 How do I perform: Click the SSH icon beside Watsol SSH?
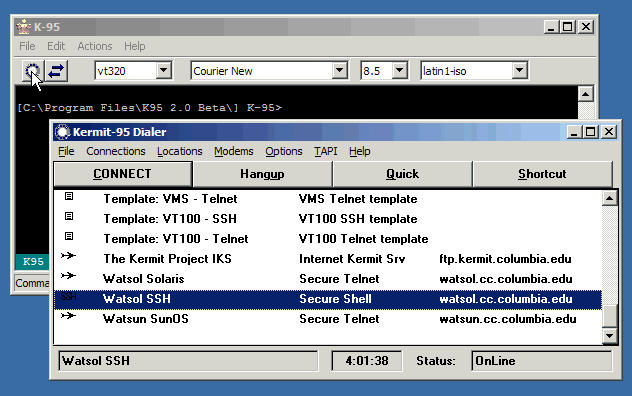[x=69, y=297]
